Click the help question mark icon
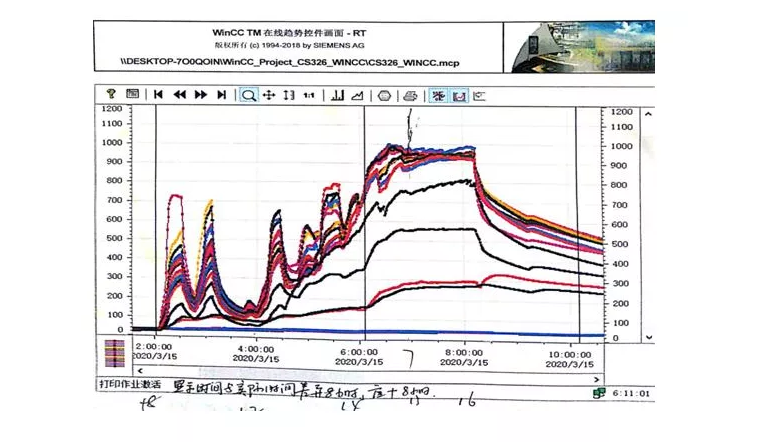The height and width of the screenshot is (442, 763). coord(112,95)
